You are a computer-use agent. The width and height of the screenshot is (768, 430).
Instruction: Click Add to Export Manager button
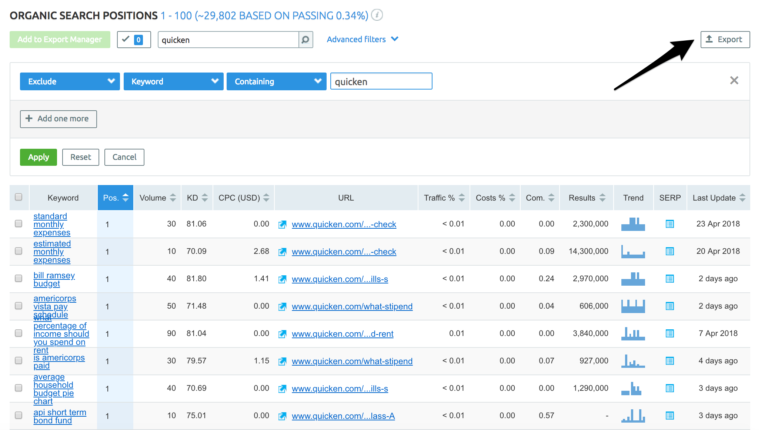[60, 40]
